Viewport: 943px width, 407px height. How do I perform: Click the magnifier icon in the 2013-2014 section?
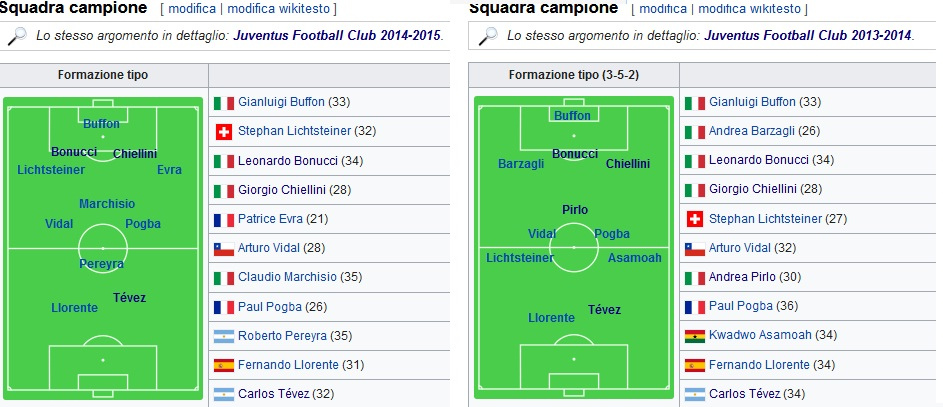(488, 35)
